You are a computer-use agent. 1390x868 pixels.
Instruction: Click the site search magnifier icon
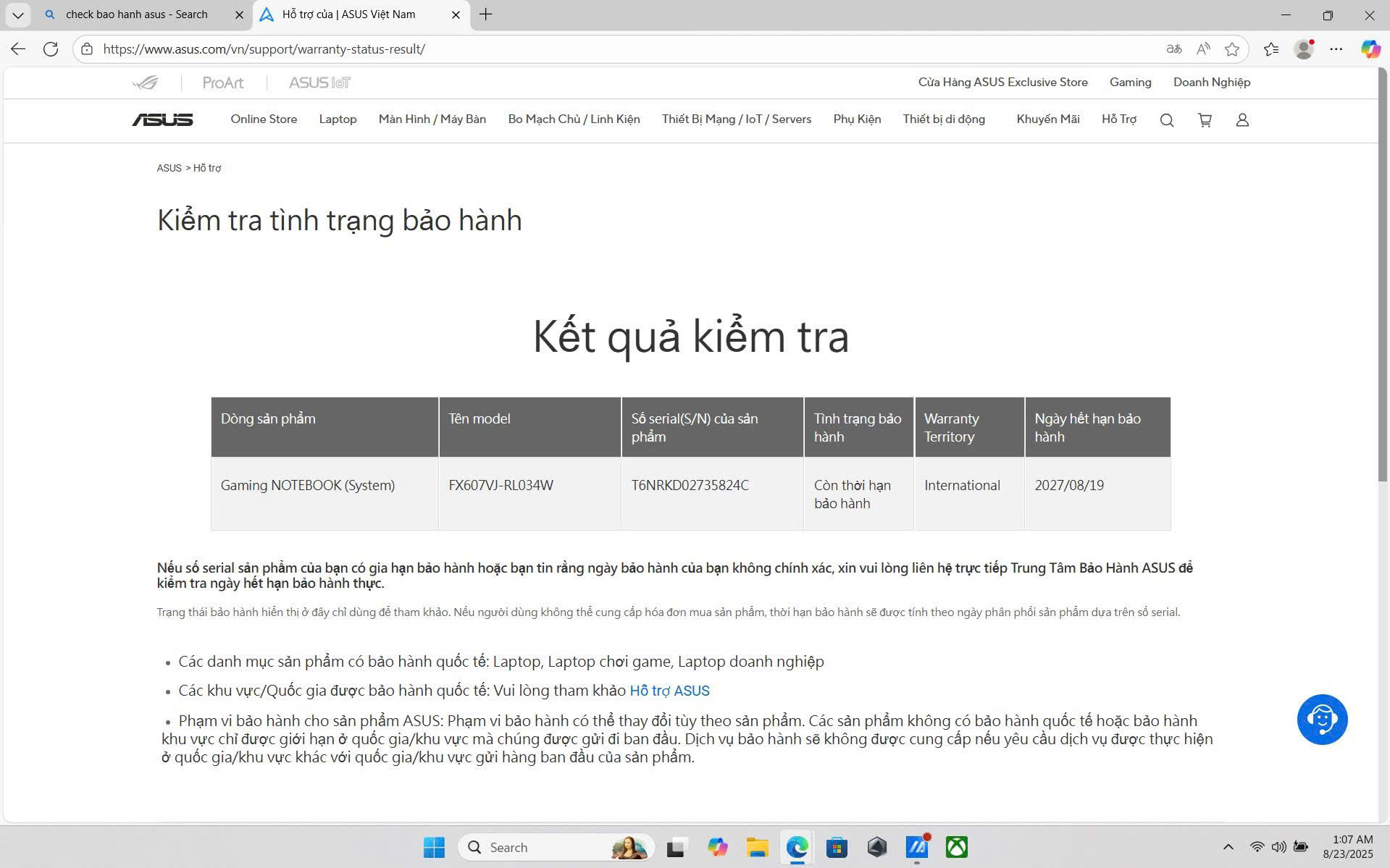[x=1167, y=120]
